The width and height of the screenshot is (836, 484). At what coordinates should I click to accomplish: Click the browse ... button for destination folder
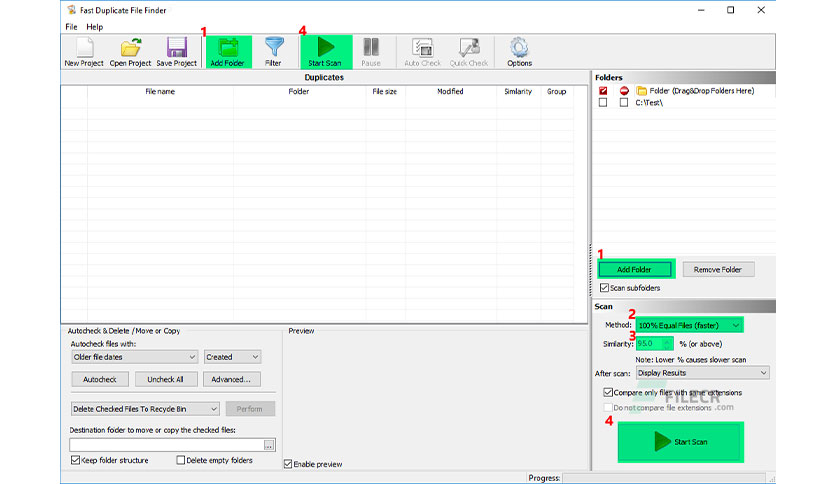coord(269,445)
